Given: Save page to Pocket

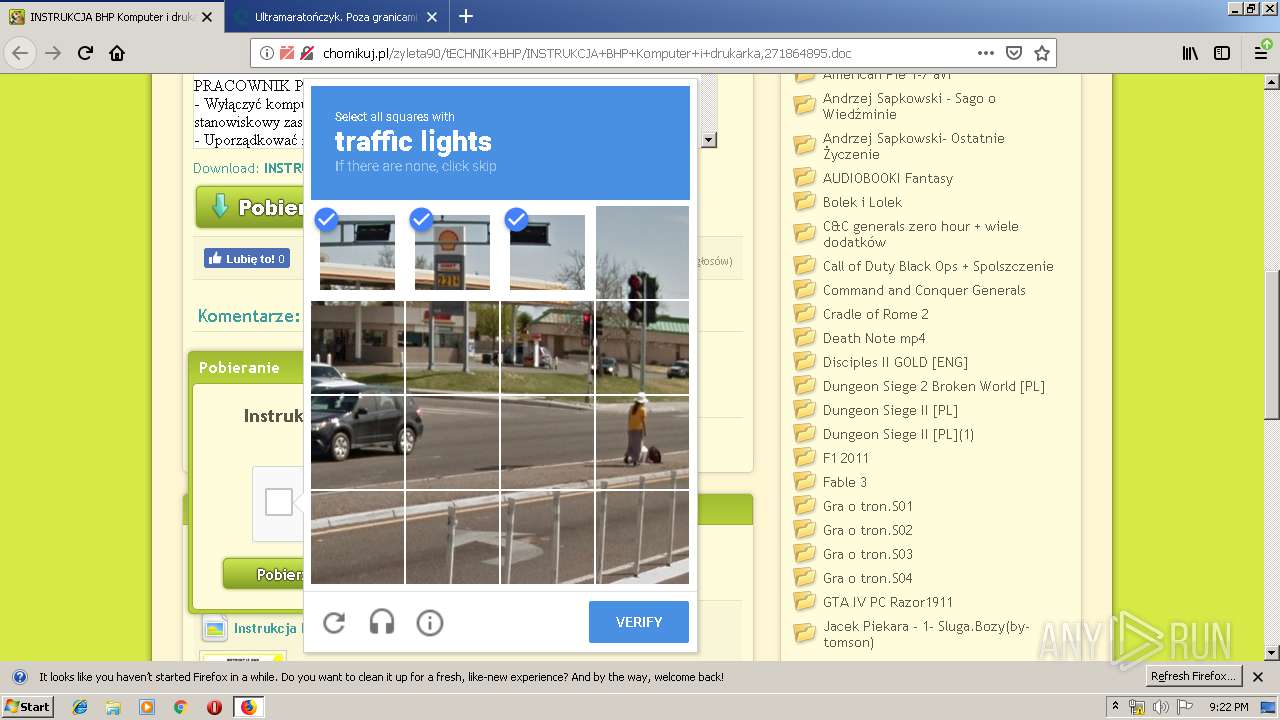Looking at the screenshot, I should (1014, 53).
